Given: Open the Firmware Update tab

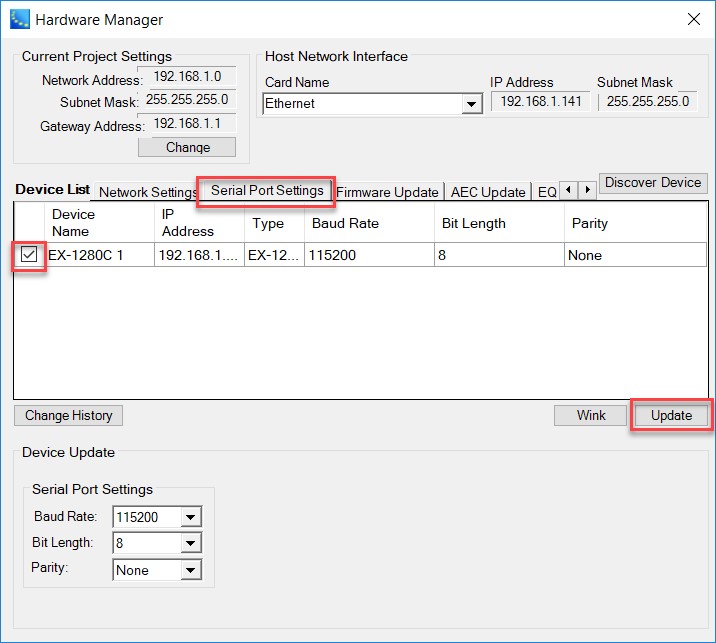Looking at the screenshot, I should [387, 192].
